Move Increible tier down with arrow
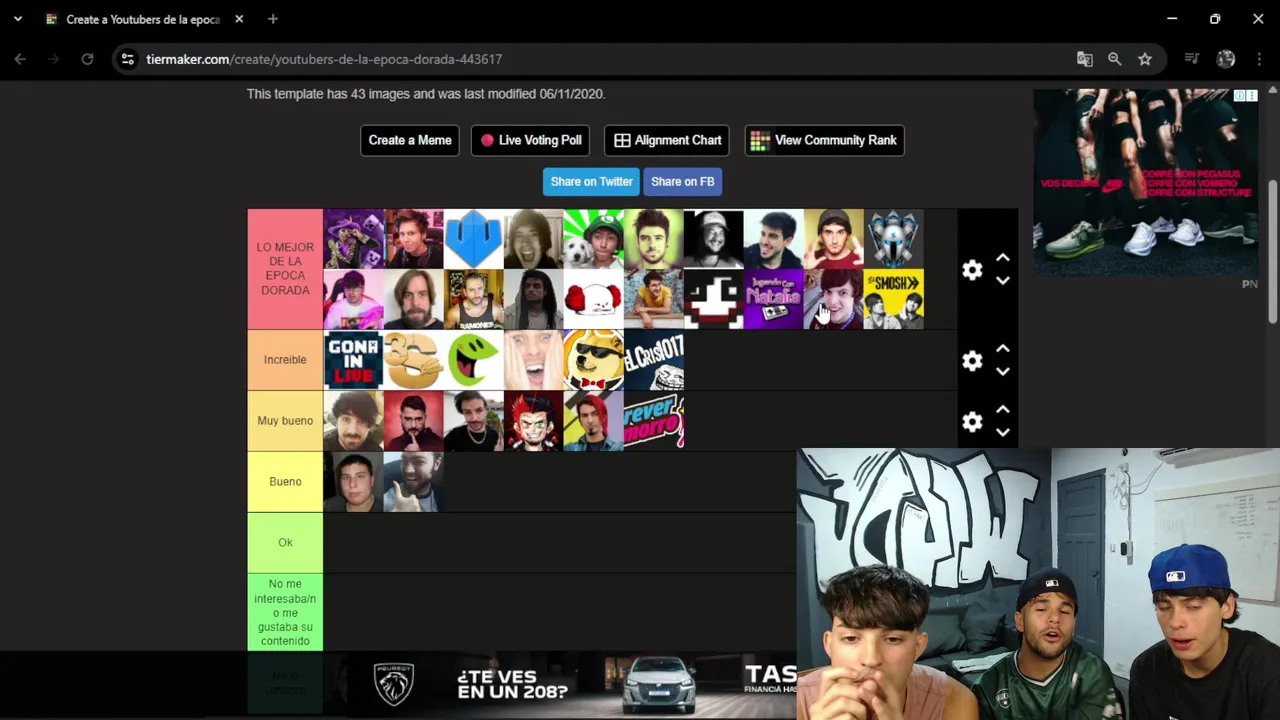The image size is (1280, 720). (1003, 372)
